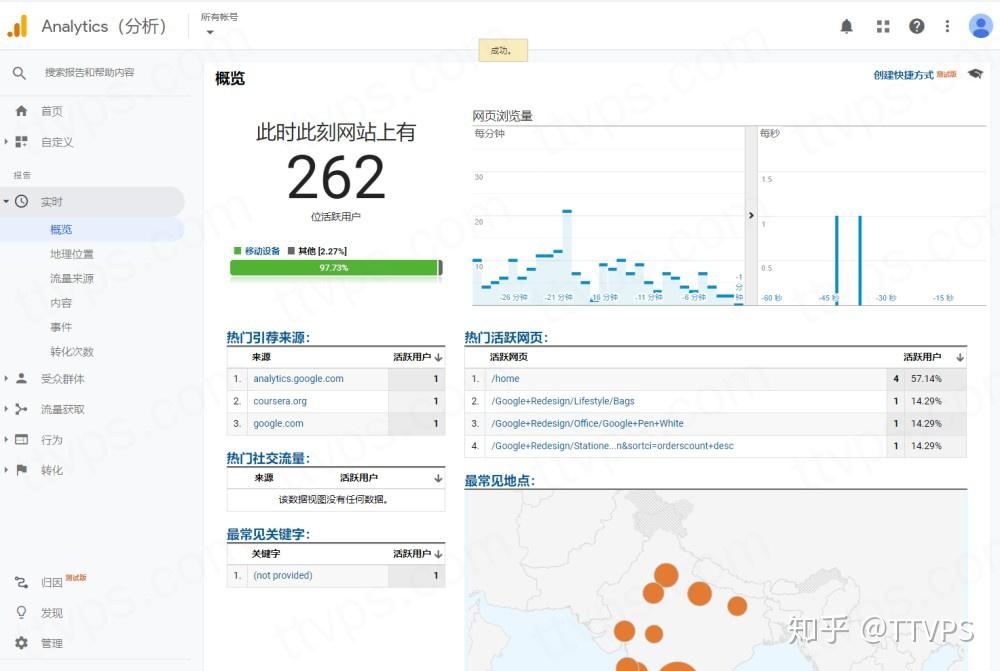Select 流量来源 in the sidebar
This screenshot has width=1000, height=671.
(70, 278)
